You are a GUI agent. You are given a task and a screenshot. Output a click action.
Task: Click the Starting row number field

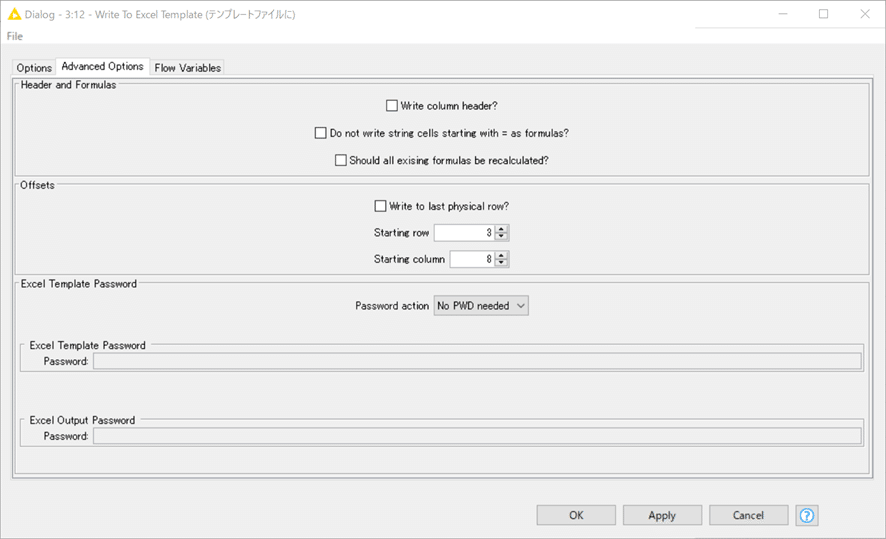click(464, 233)
